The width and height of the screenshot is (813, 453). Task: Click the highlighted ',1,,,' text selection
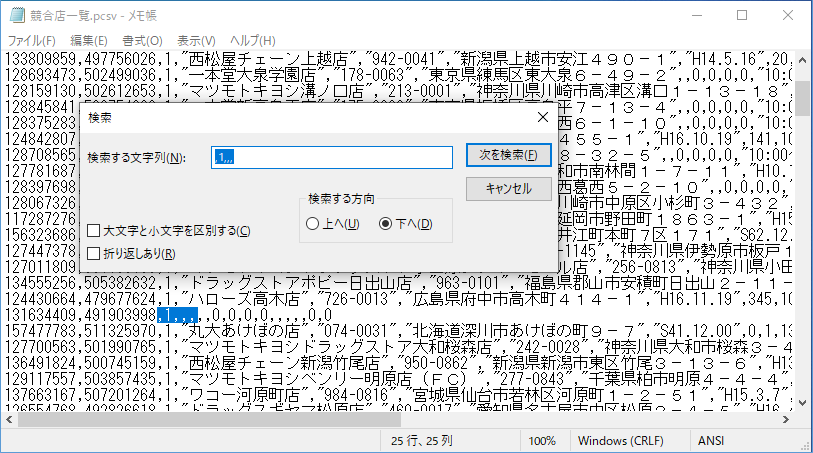(177, 315)
